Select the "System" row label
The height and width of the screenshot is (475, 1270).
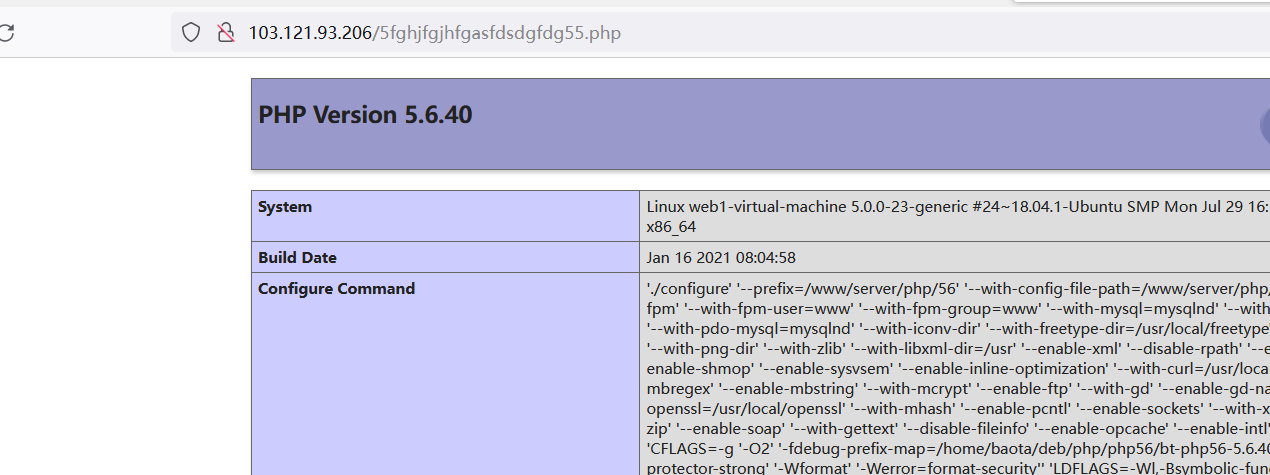click(285, 207)
